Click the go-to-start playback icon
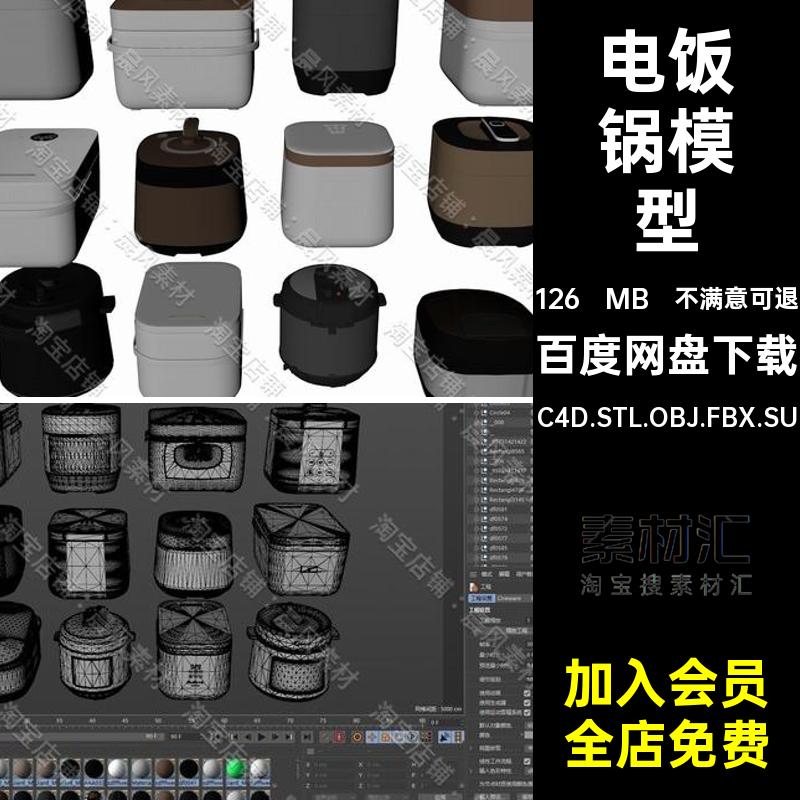The height and width of the screenshot is (800, 800). [234, 737]
